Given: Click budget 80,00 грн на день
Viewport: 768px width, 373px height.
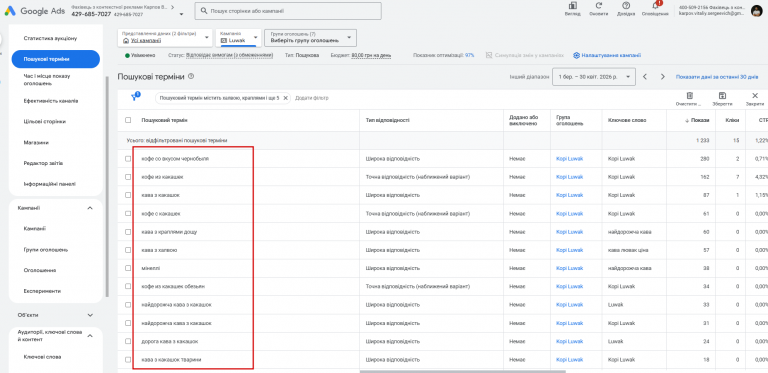Looking at the screenshot, I should pyautogui.click(x=371, y=55).
